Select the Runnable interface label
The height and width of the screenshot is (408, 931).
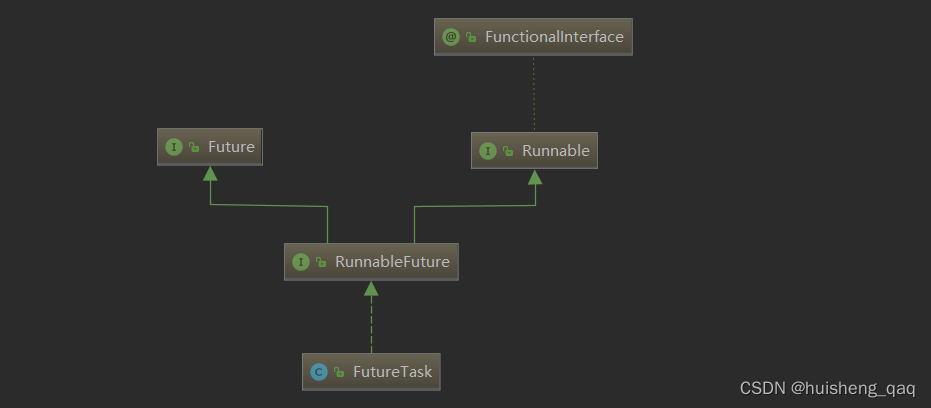click(556, 151)
